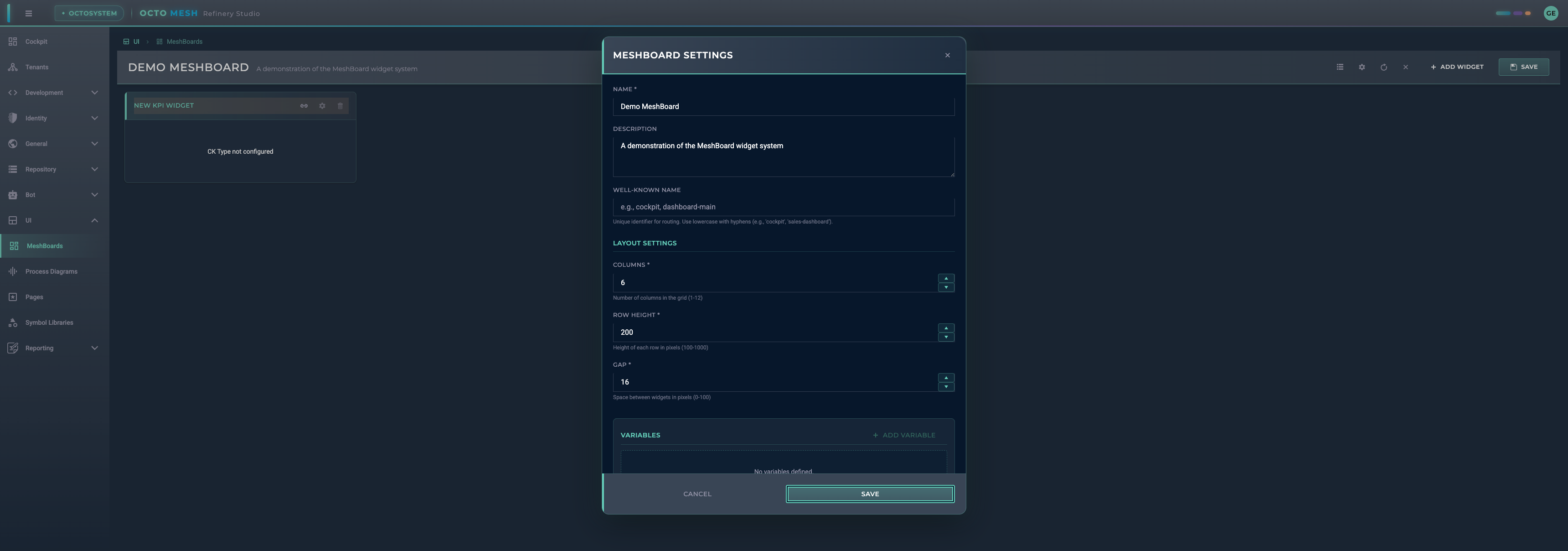This screenshot has width=1568, height=551.
Task: Delete the New KPI Widget via trash icon
Action: click(340, 105)
